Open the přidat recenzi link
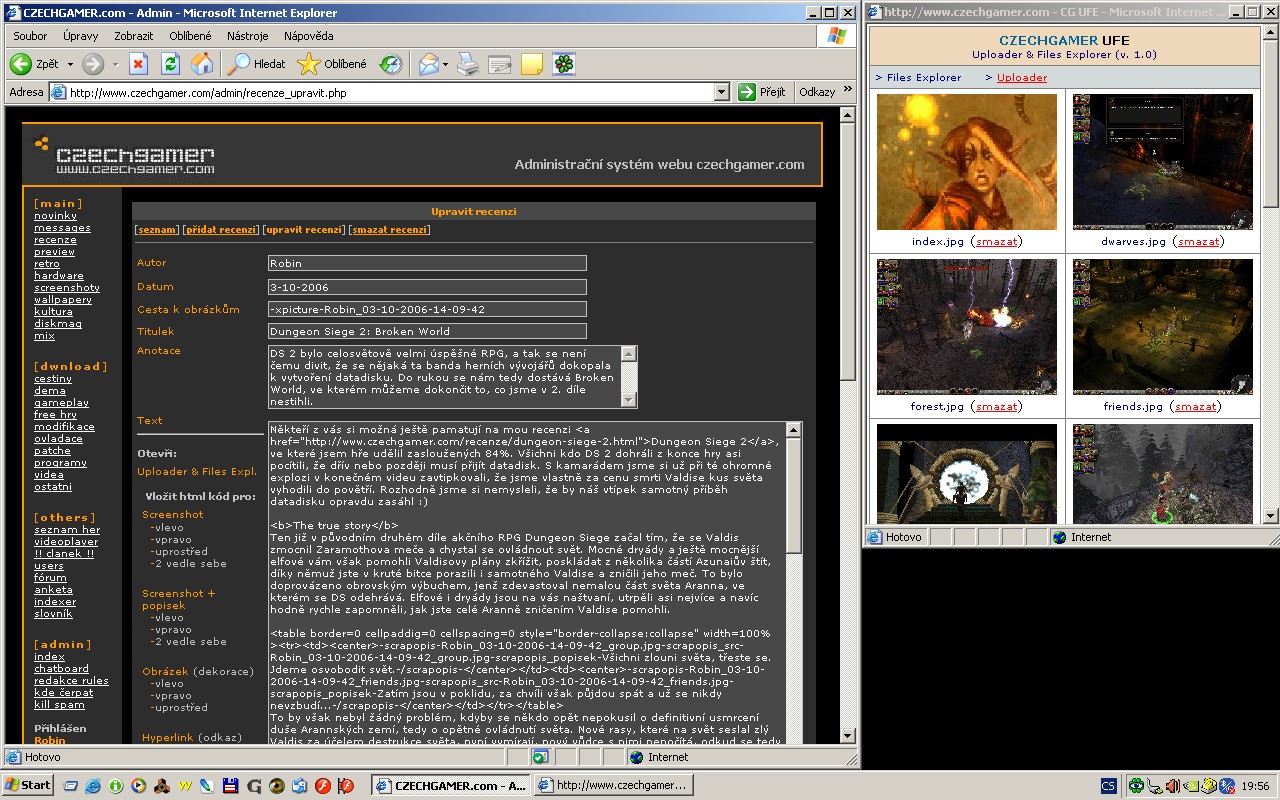The width and height of the screenshot is (1280, 800). 221,230
